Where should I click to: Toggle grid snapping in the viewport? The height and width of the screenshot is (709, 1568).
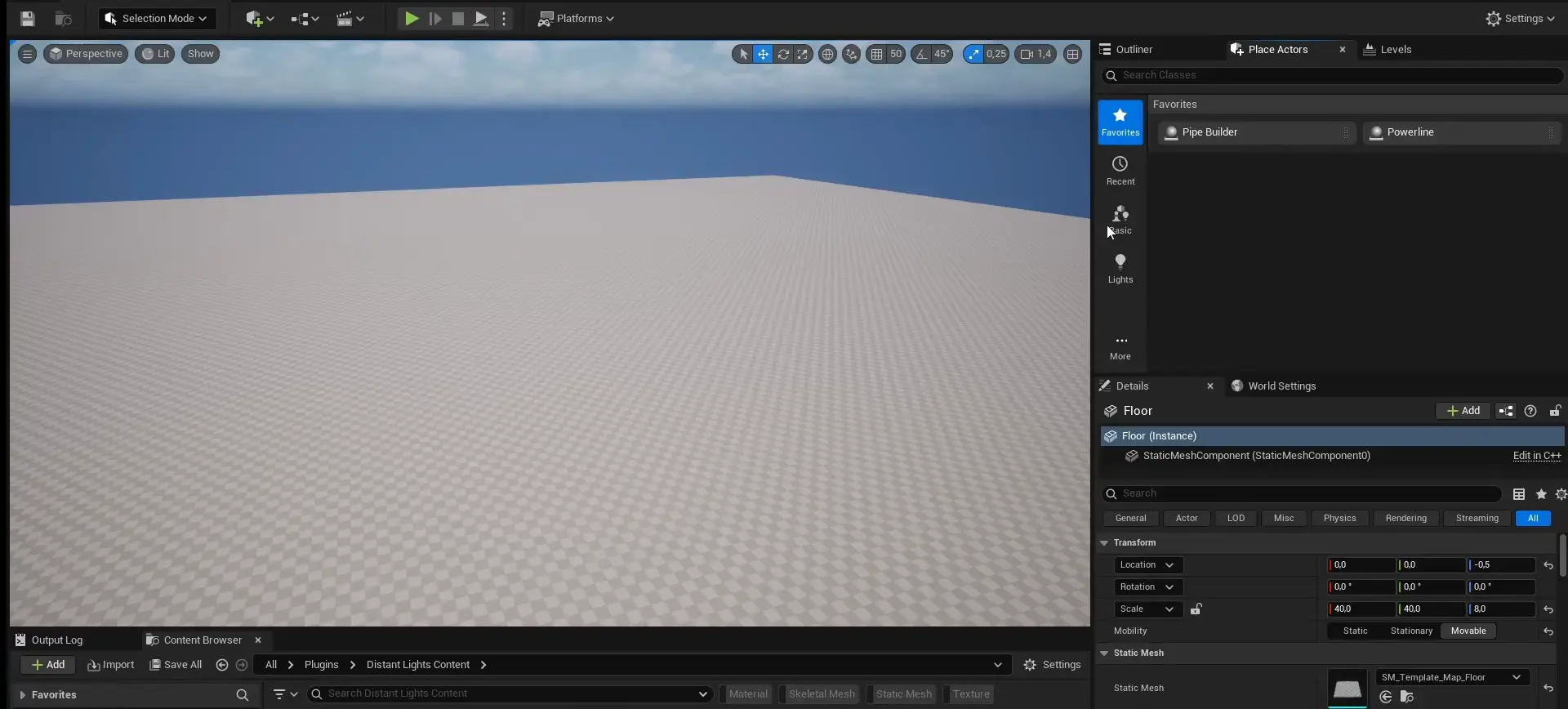(x=876, y=54)
